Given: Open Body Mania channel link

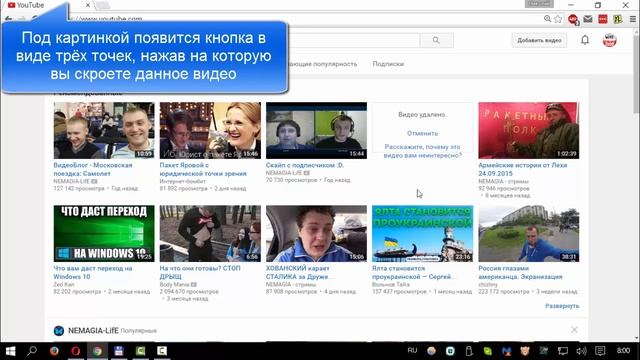Looking at the screenshot, I should click(x=175, y=284).
